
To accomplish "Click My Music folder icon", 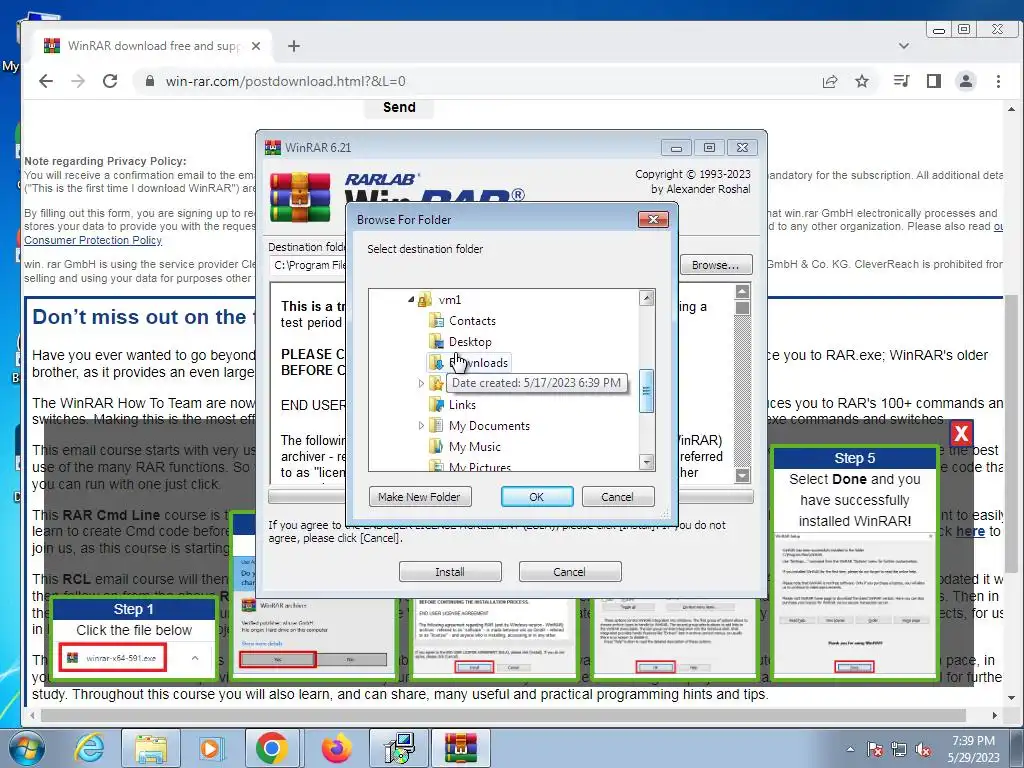I will 436,447.
